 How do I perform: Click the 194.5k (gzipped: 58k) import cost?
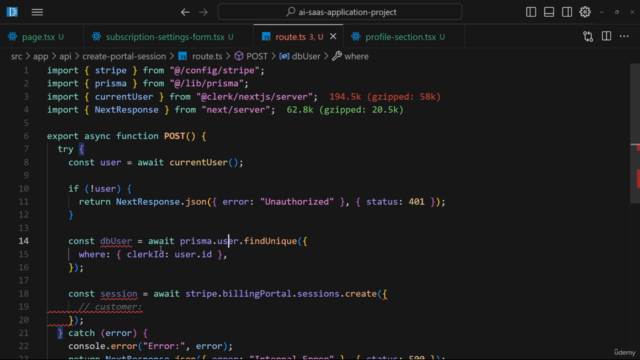click(x=385, y=97)
